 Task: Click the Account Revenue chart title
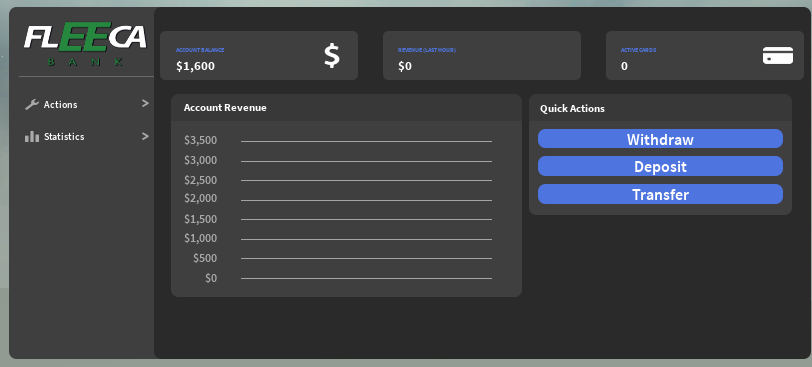point(225,108)
